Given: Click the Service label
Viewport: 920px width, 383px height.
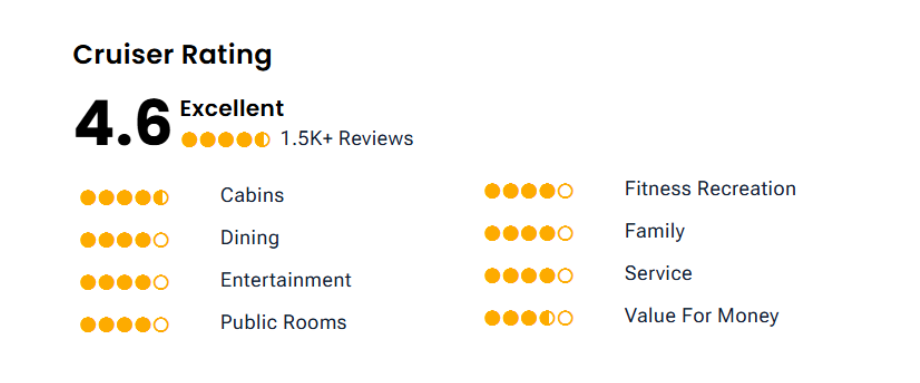Looking at the screenshot, I should click(x=658, y=273).
